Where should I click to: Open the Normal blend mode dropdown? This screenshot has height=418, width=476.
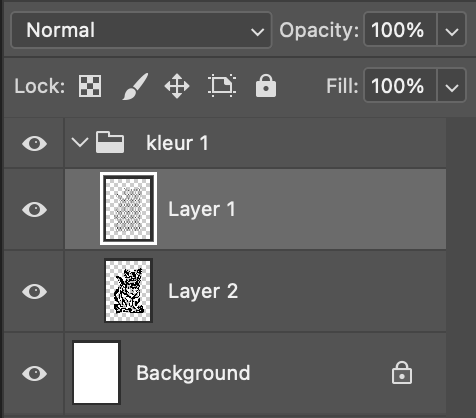tap(142, 30)
